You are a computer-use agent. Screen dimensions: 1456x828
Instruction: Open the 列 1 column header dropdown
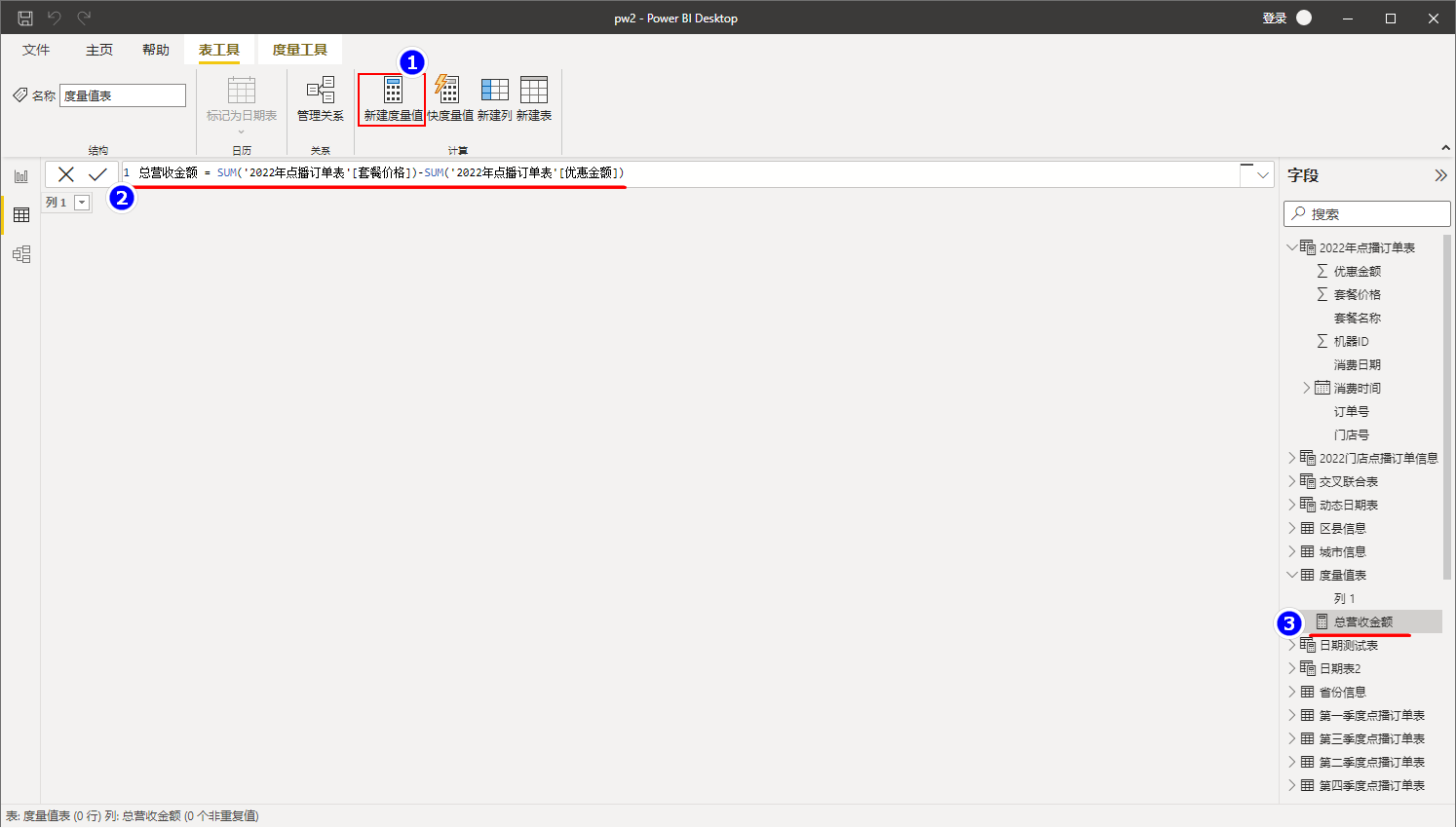pos(82,203)
